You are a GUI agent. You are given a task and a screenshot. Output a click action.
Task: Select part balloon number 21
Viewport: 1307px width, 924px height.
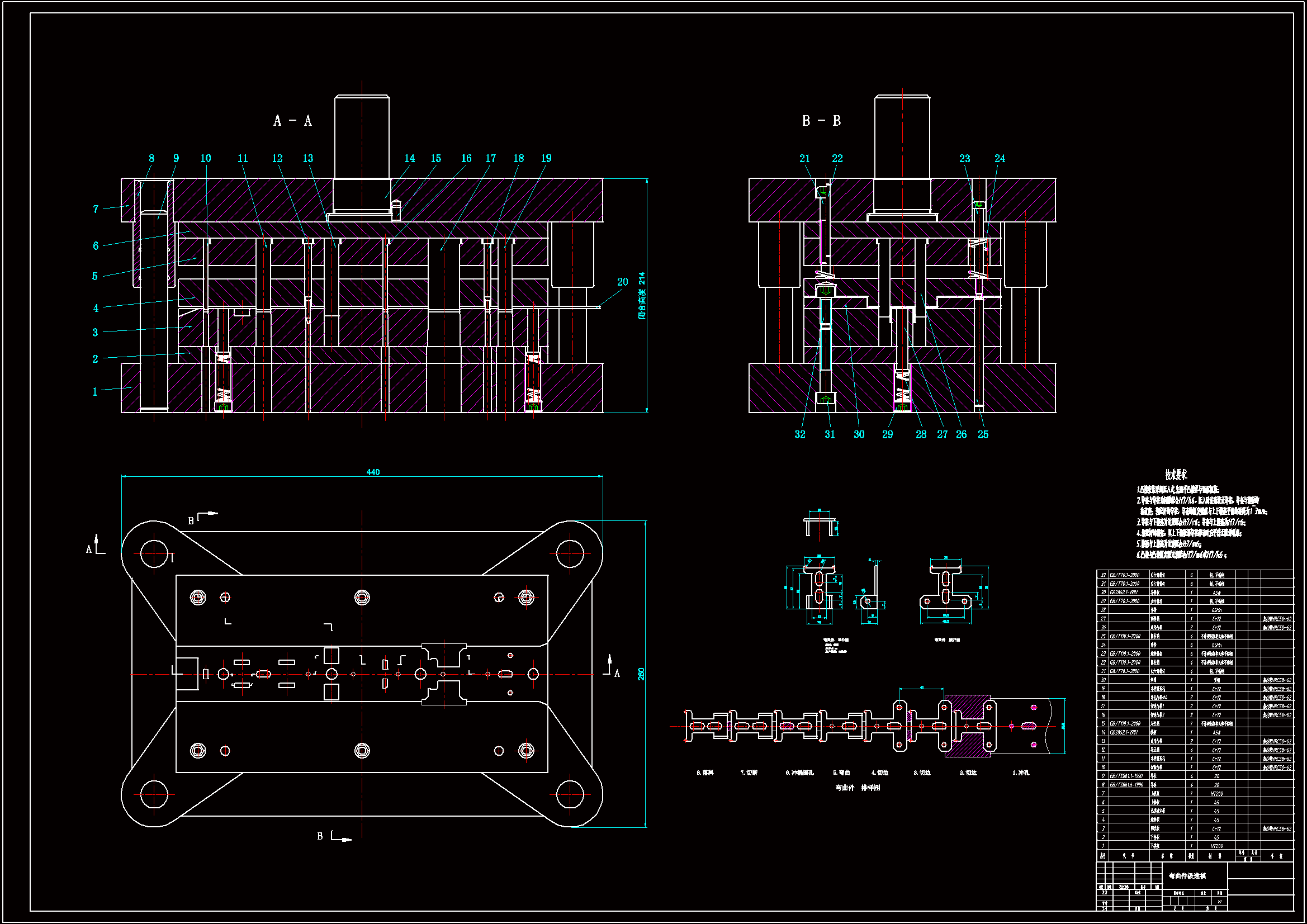pyautogui.click(x=804, y=158)
